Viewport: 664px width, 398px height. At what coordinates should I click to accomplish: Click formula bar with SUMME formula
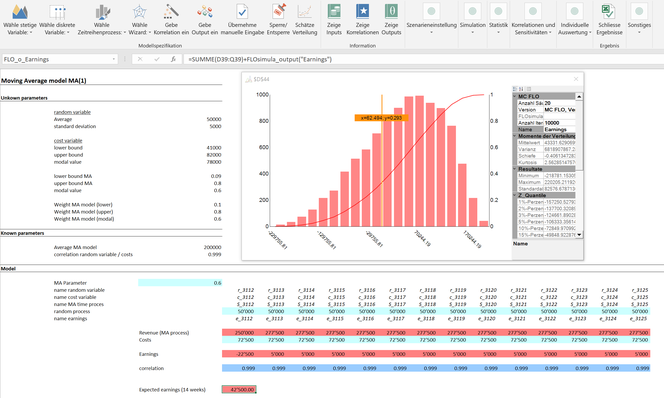[x=423, y=59]
